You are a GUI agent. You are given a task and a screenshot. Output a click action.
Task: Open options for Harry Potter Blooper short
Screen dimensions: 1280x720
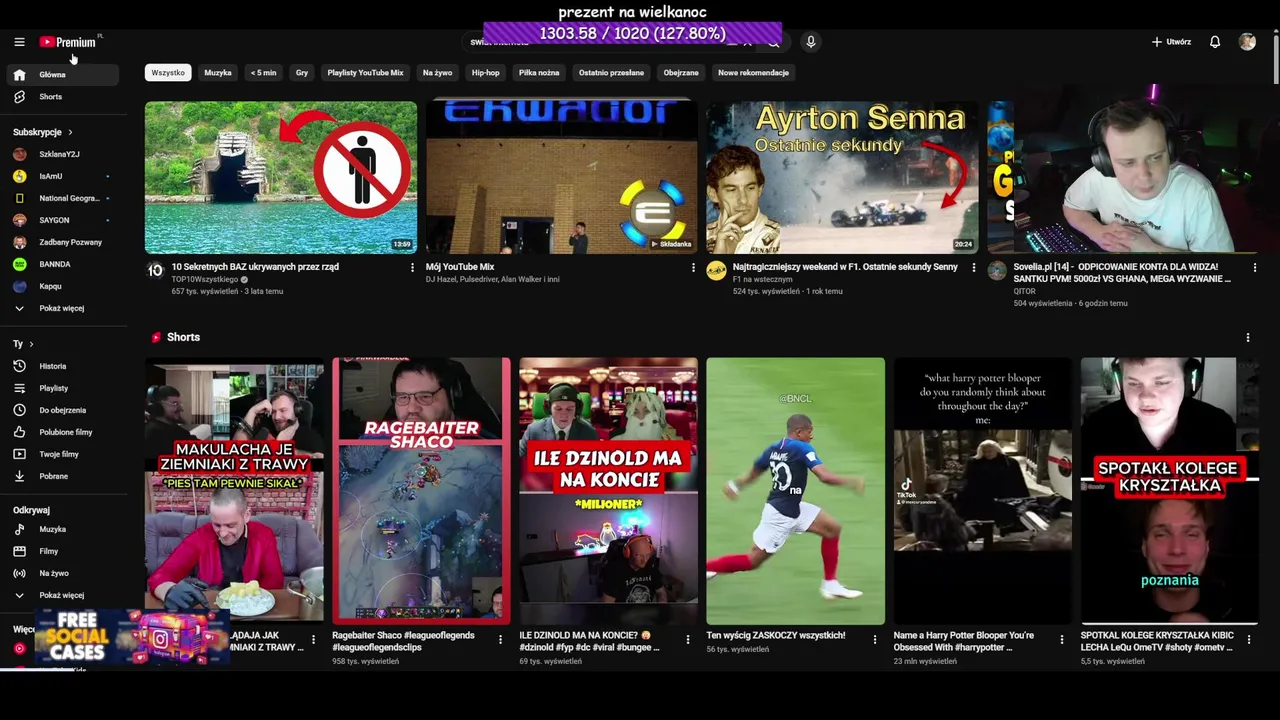[x=1062, y=640]
